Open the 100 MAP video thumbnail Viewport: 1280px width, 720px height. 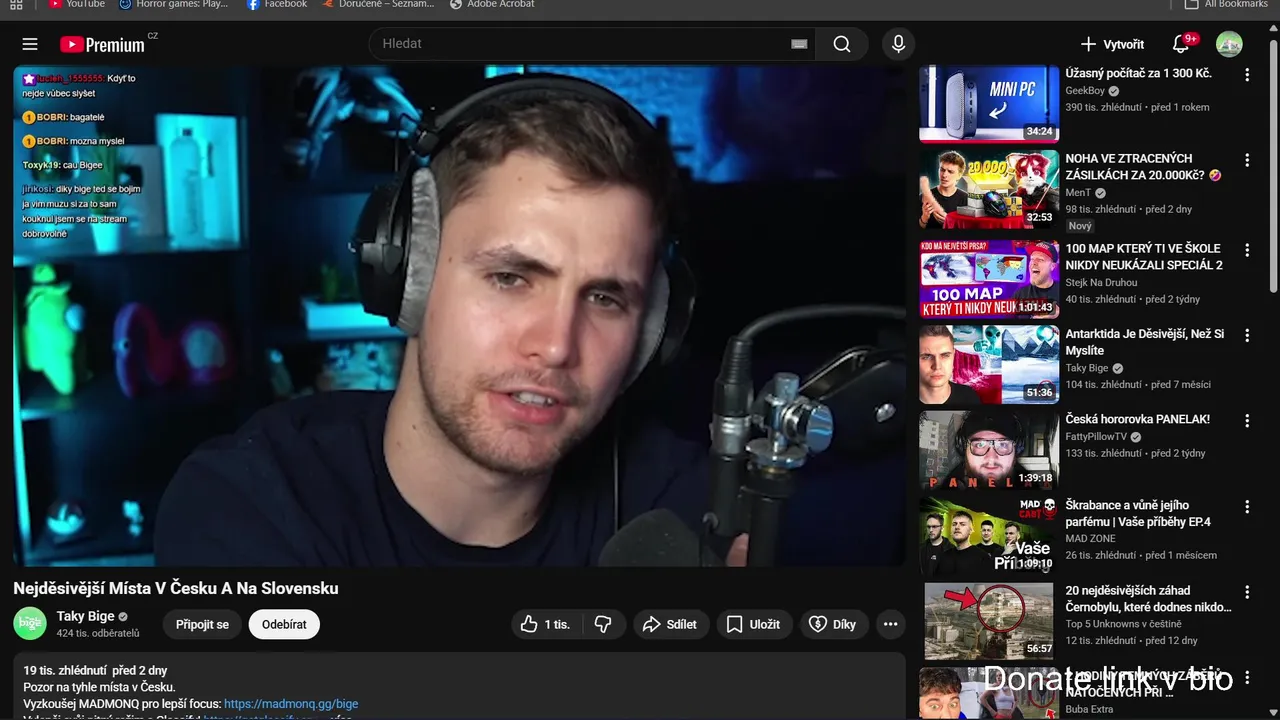(989, 279)
